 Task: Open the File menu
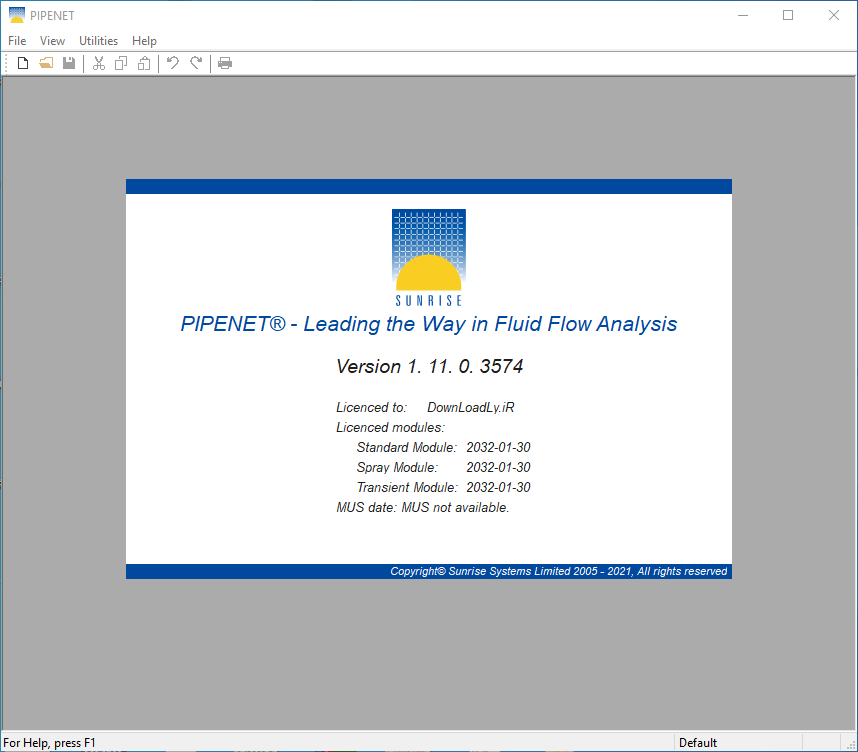pyautogui.click(x=16, y=41)
